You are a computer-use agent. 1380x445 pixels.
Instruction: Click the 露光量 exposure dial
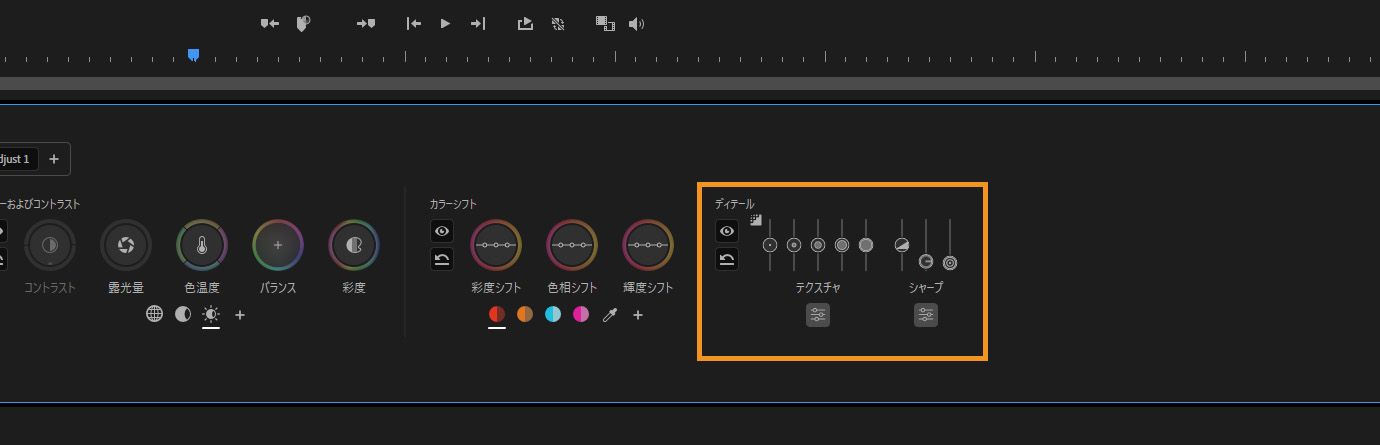click(126, 245)
